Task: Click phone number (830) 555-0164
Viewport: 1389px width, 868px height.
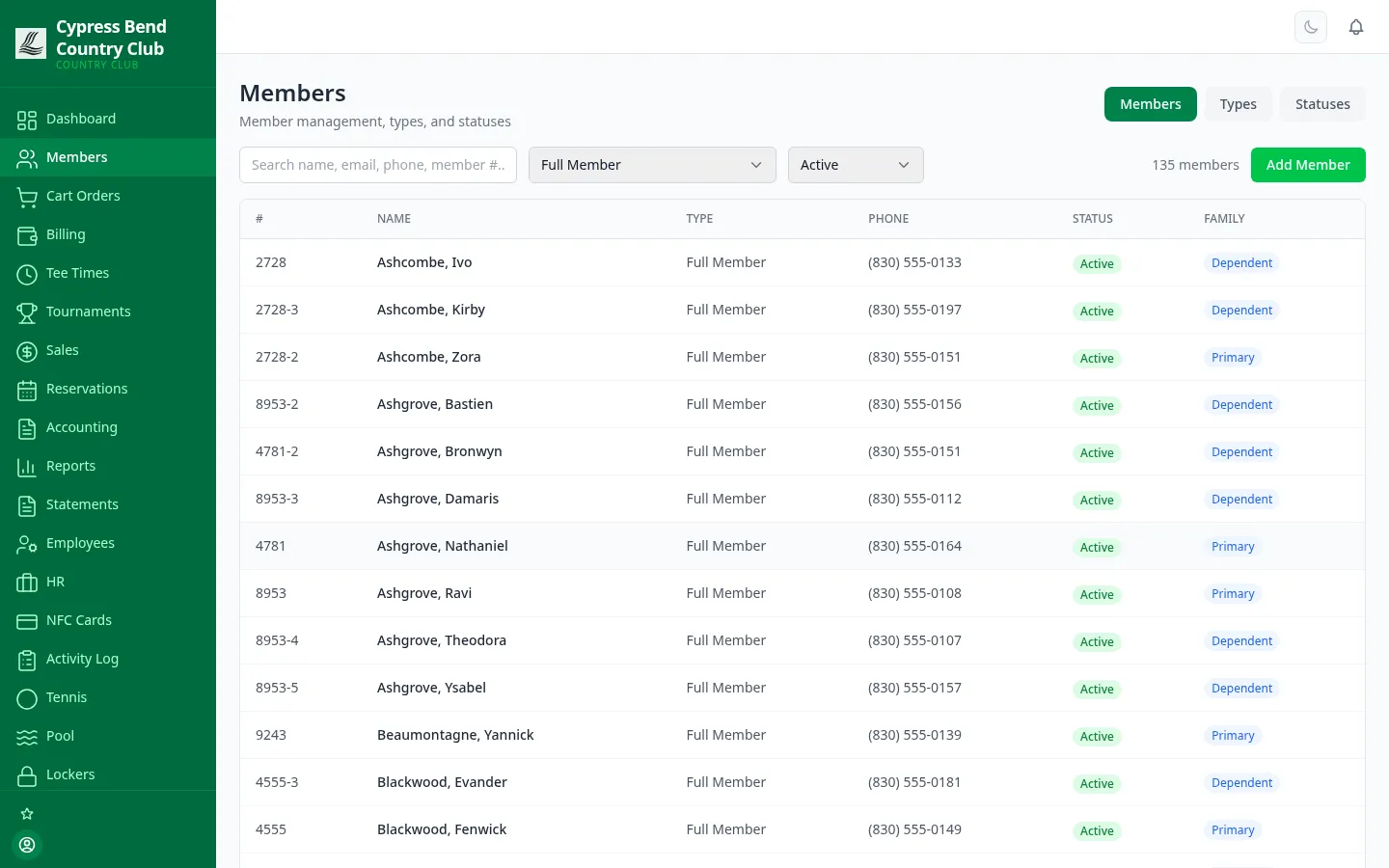Action: (x=914, y=546)
